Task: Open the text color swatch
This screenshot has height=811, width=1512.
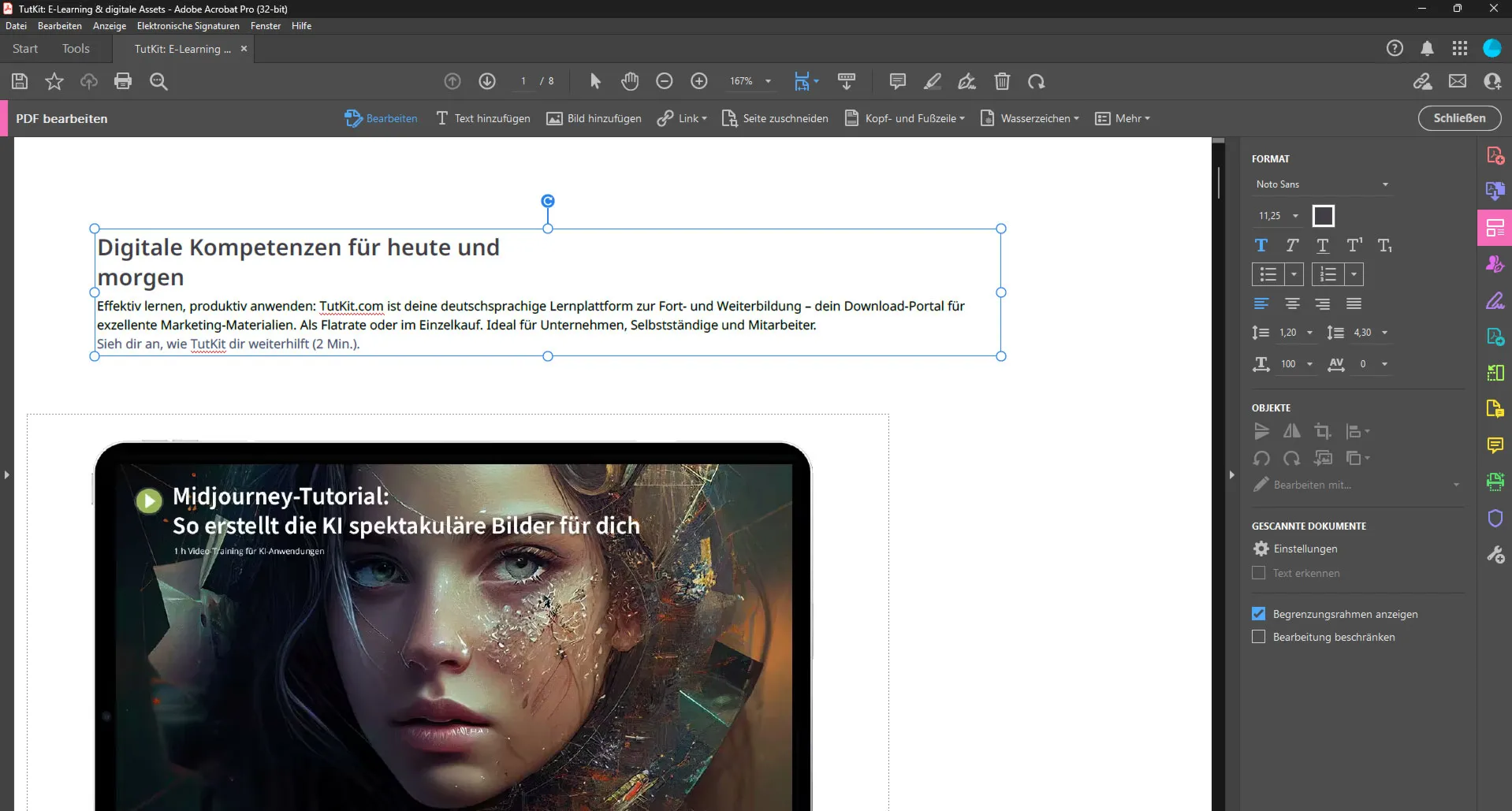Action: 1324,216
